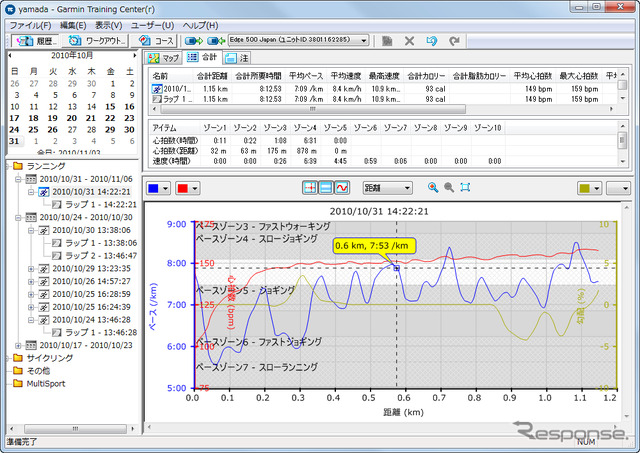Select October 31 in the calendar

coord(14,141)
